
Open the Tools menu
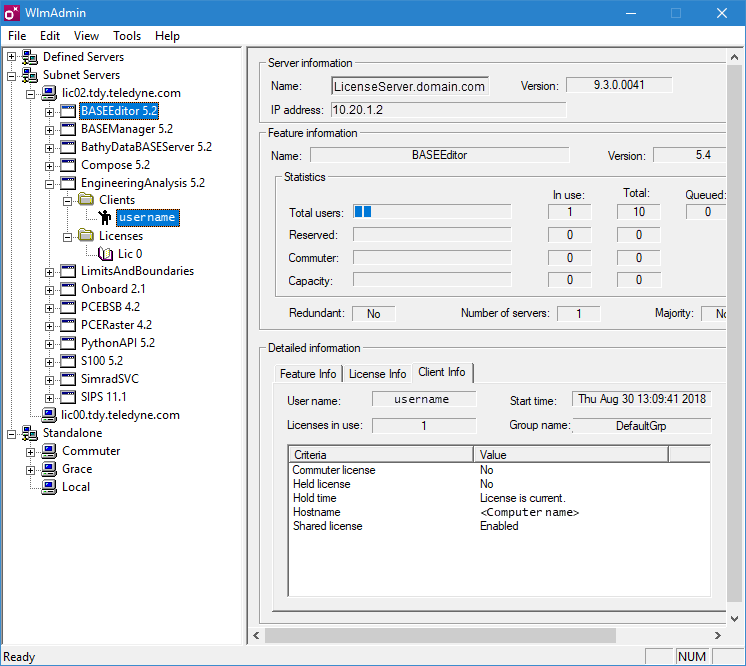127,35
